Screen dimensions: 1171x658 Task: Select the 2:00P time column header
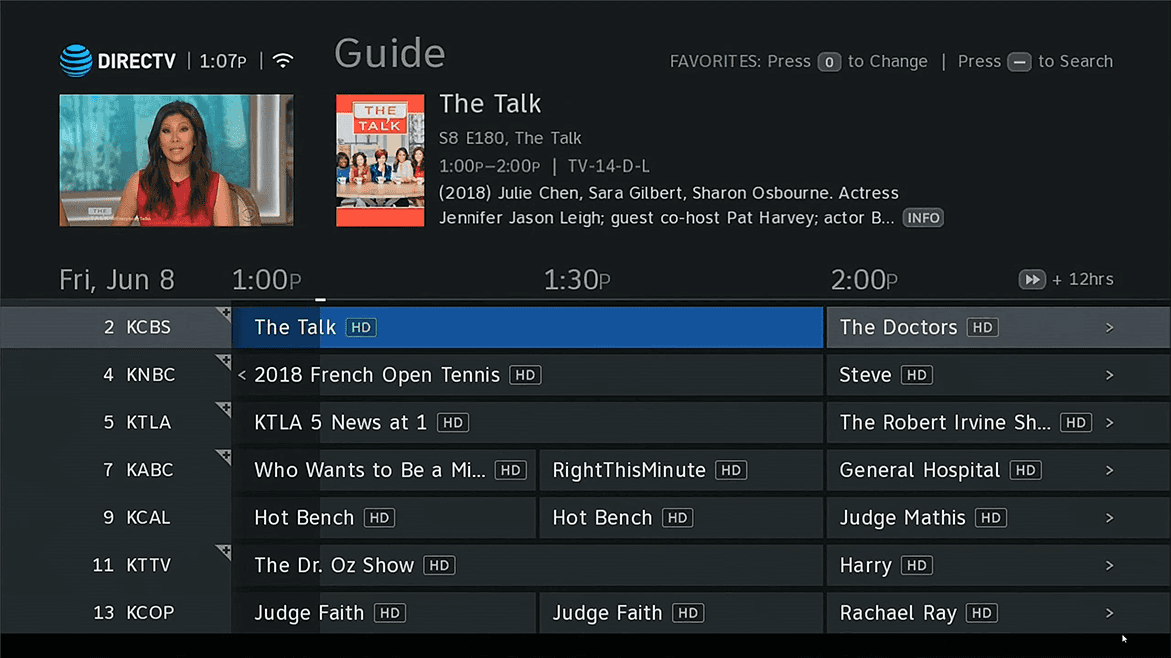864,280
